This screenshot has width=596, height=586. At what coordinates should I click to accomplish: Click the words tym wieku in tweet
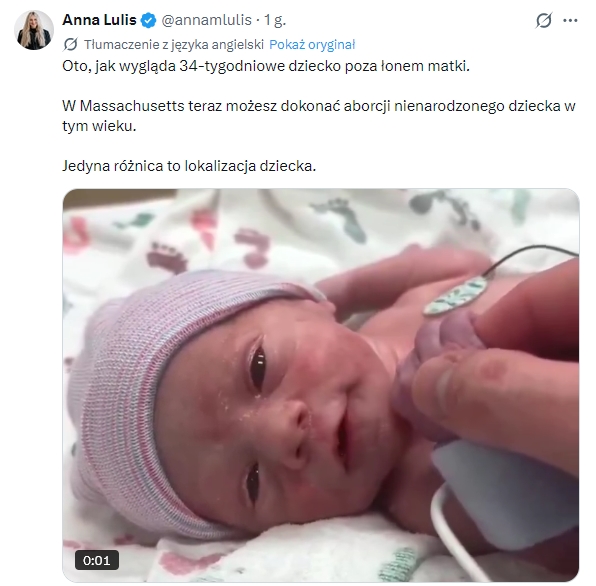99,125
